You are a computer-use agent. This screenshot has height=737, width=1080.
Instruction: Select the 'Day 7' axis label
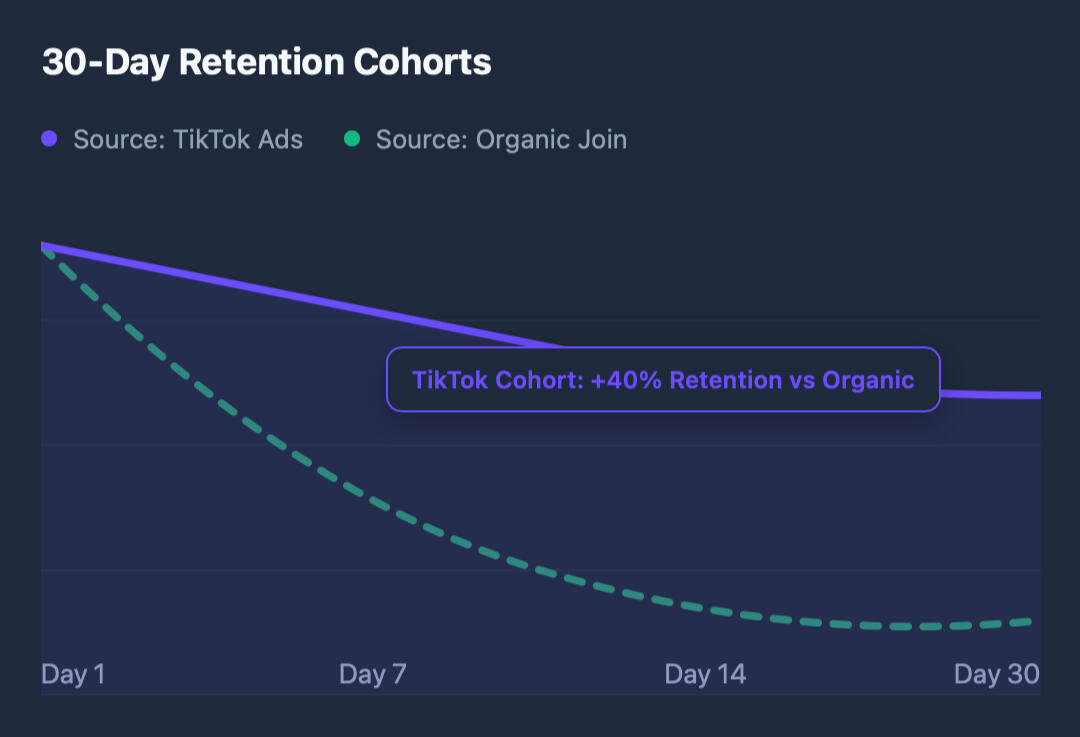pyautogui.click(x=373, y=674)
